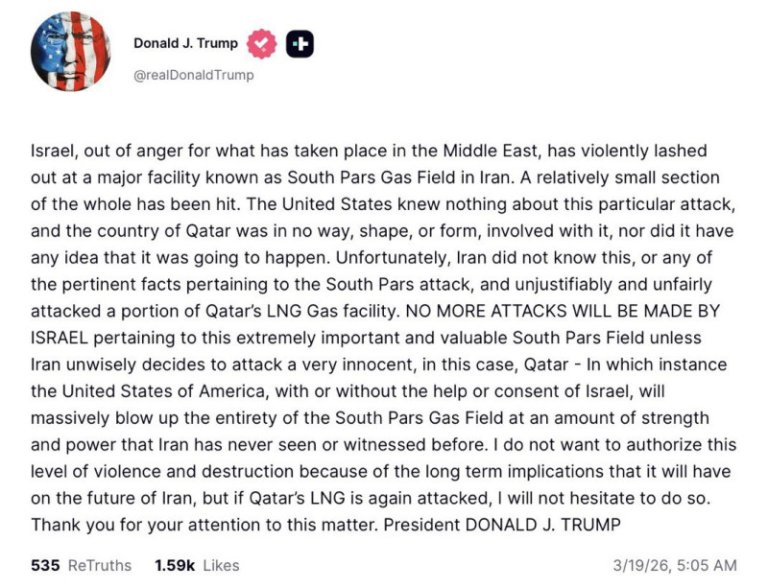Image resolution: width=768 pixels, height=588 pixels.
Task: Click the post's opening word "Israel"
Action: pos(52,151)
